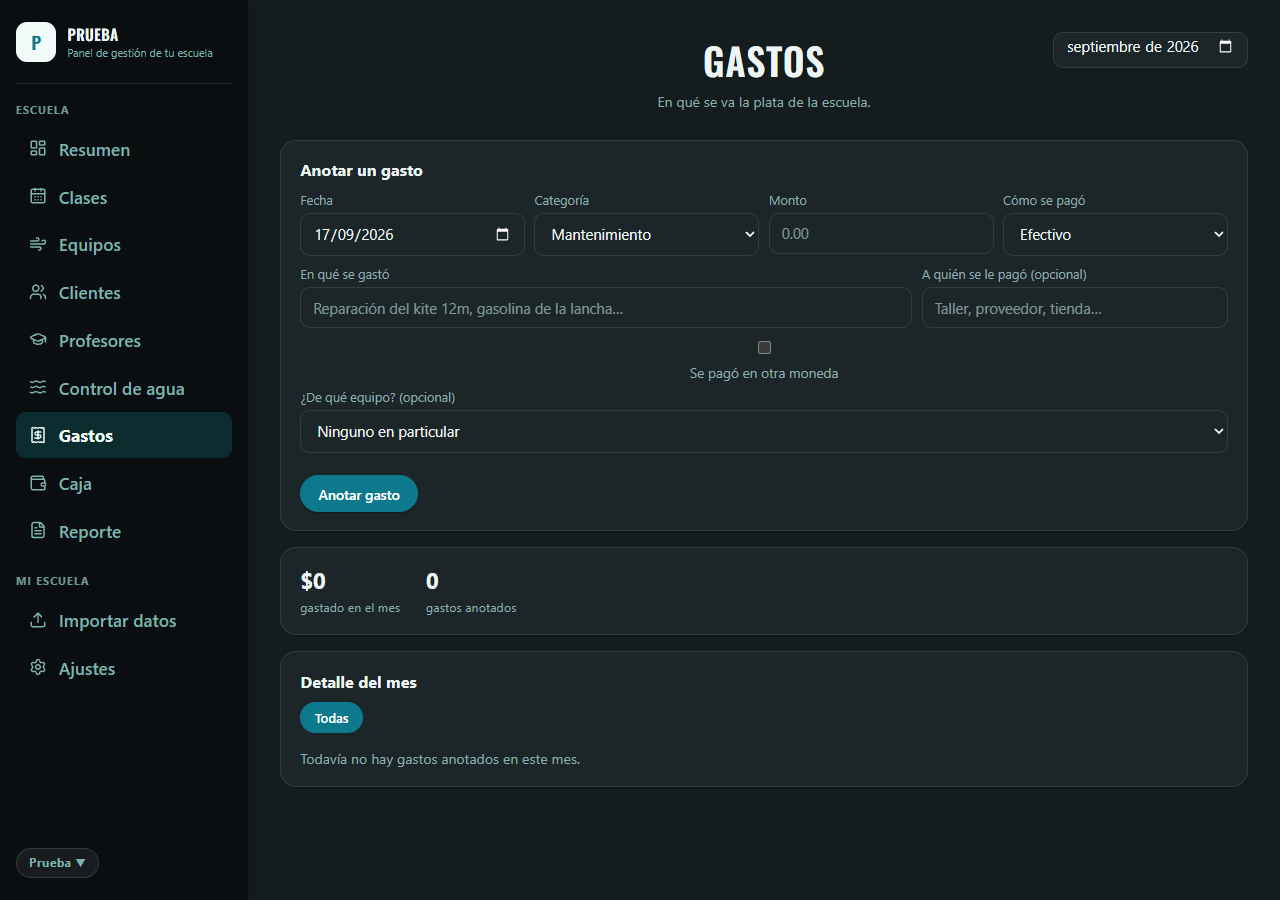Go to Resumen in the sidebar
1280x900 pixels.
pos(124,150)
